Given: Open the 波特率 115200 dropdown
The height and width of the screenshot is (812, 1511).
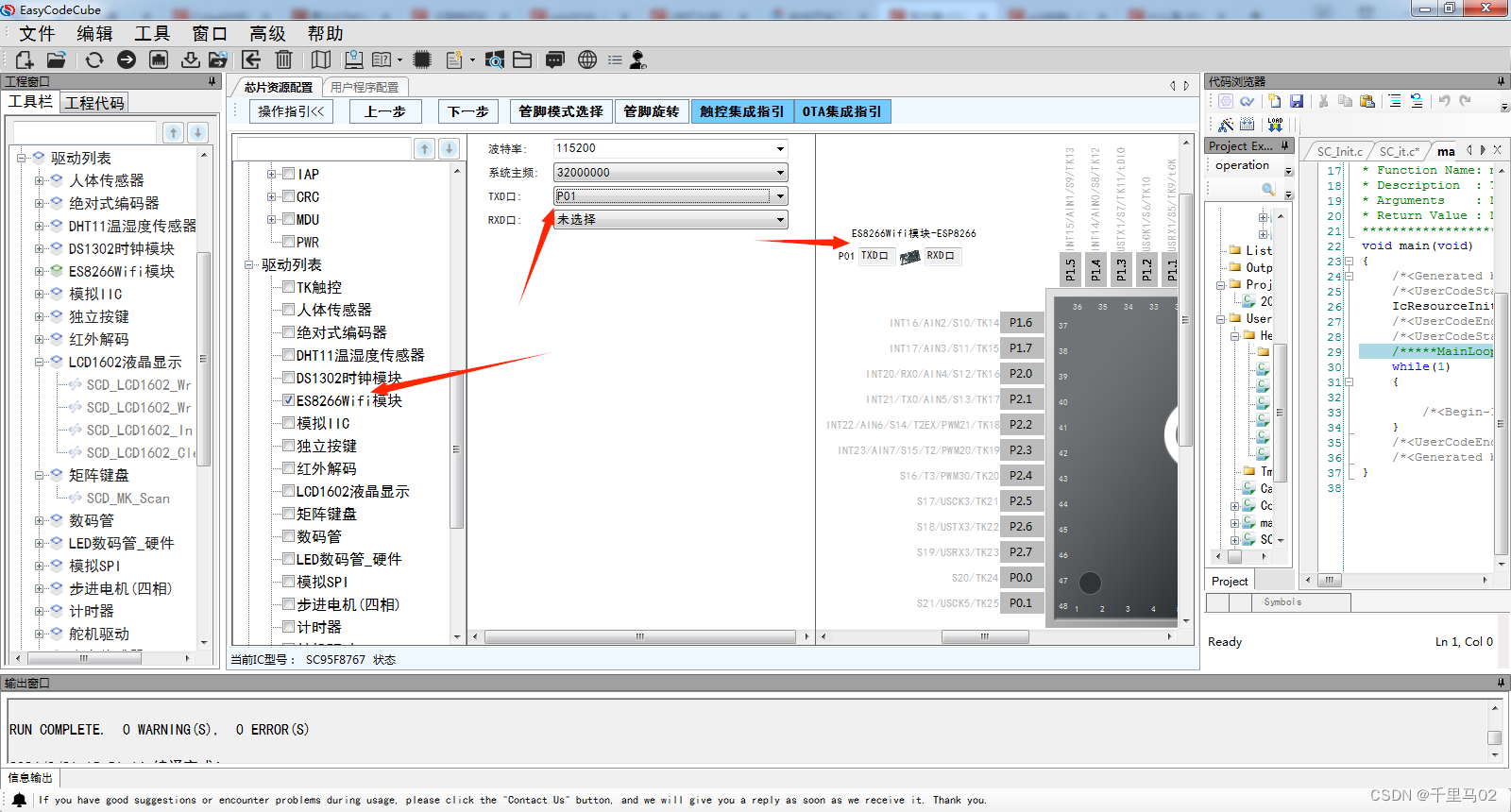Looking at the screenshot, I should 780,148.
